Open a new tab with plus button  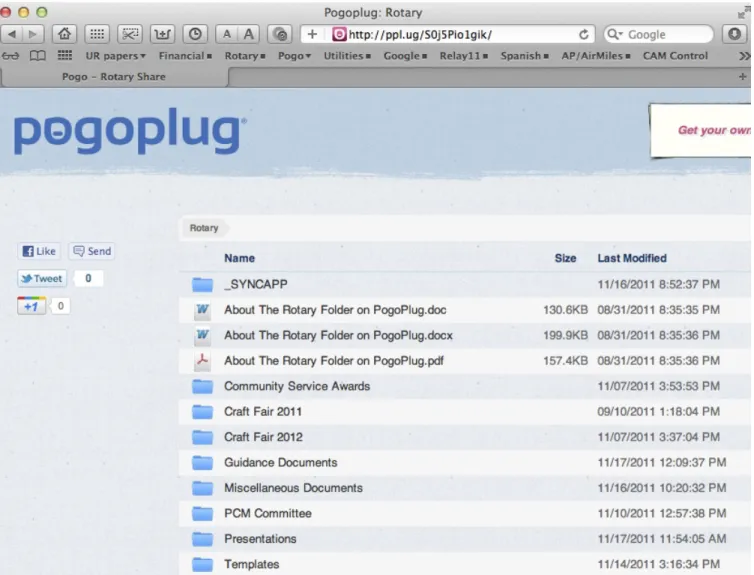coord(742,76)
